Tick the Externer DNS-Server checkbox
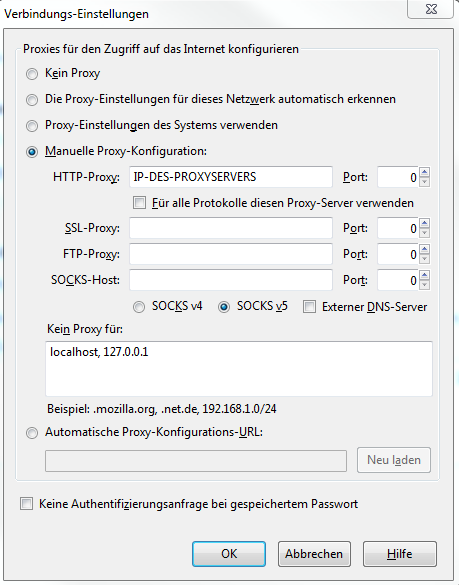The width and height of the screenshot is (459, 585). pos(309,307)
